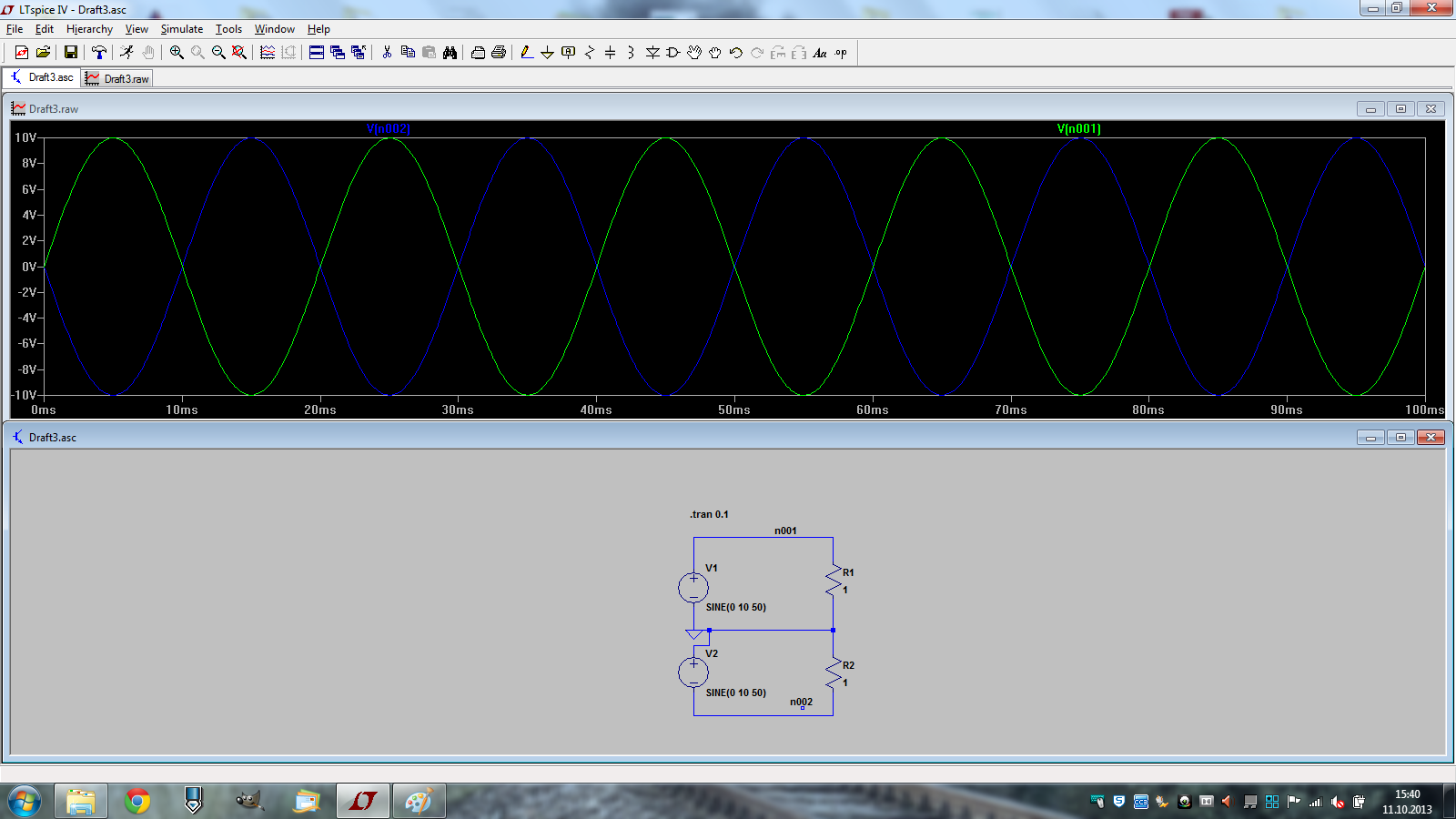Click the Autorange plot icon
Screen dimensions: 1456x819
click(x=268, y=53)
